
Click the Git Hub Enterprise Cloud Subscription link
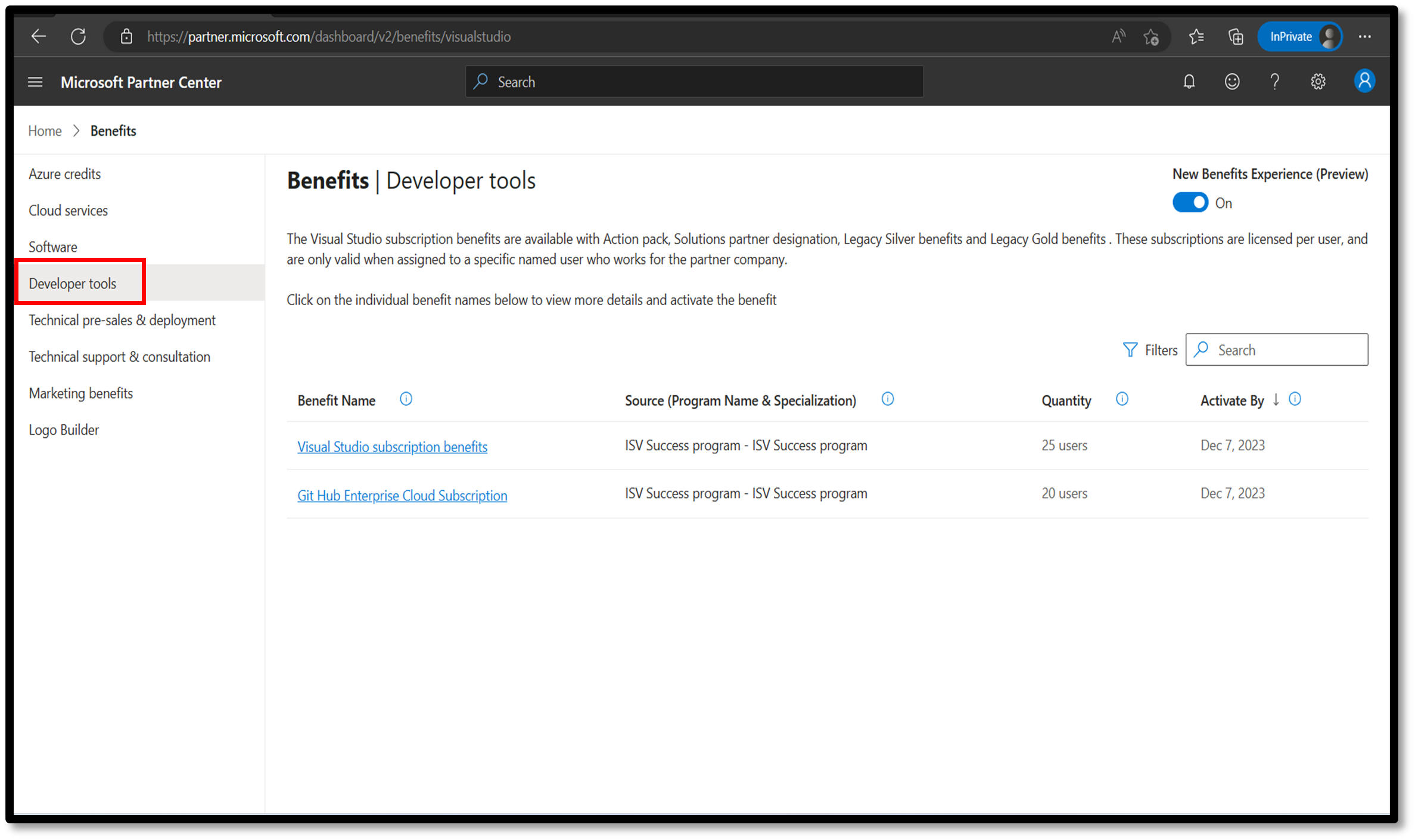[402, 495]
